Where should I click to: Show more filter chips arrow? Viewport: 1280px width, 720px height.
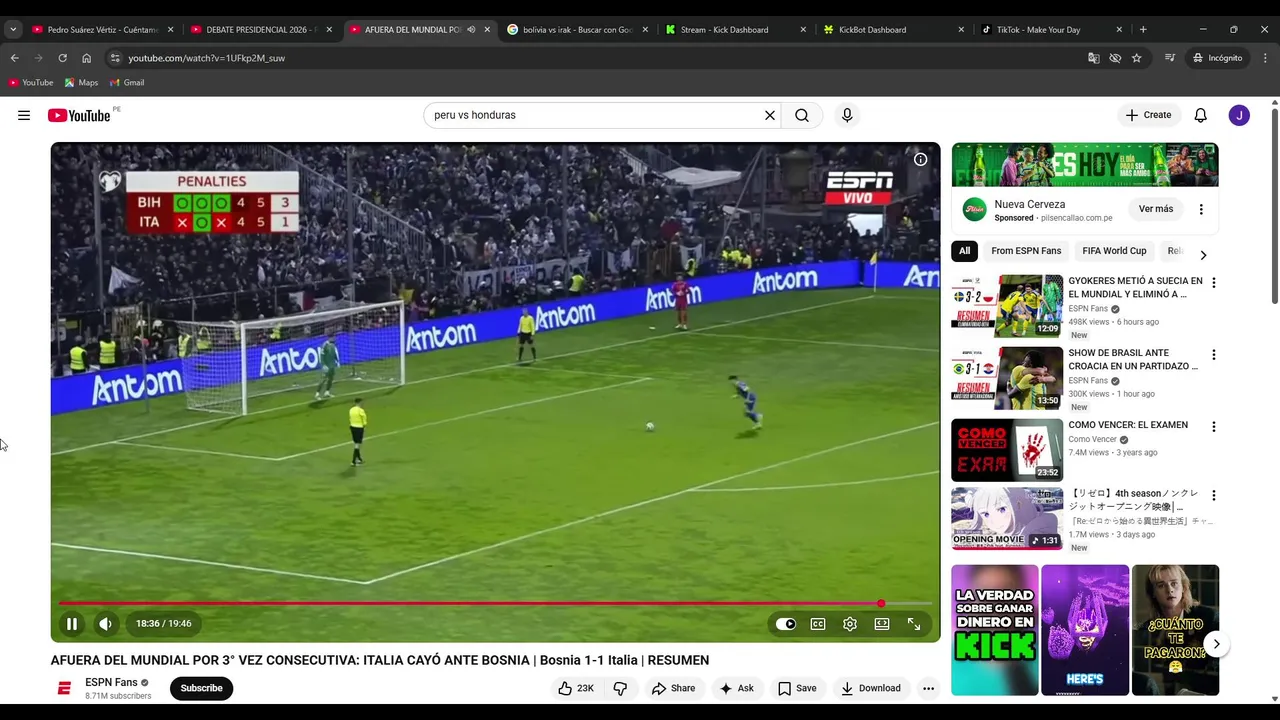pyautogui.click(x=1203, y=255)
